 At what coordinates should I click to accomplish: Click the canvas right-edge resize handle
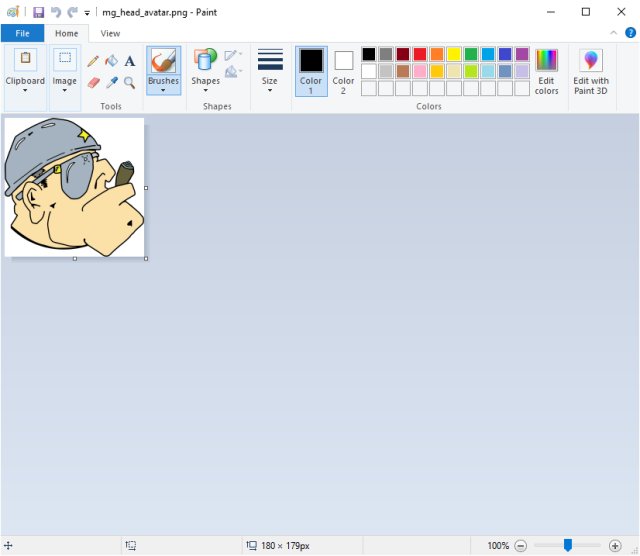click(146, 188)
